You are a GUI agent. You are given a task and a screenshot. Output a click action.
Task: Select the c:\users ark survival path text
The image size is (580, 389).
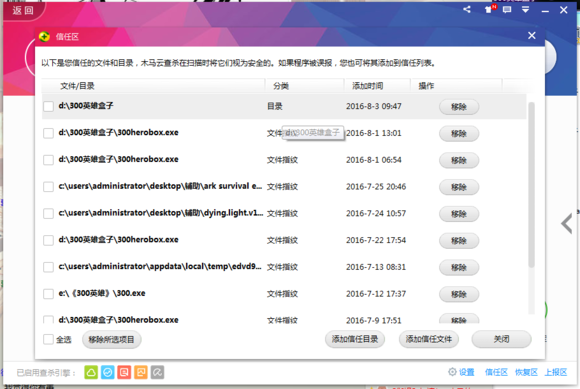[160, 186]
